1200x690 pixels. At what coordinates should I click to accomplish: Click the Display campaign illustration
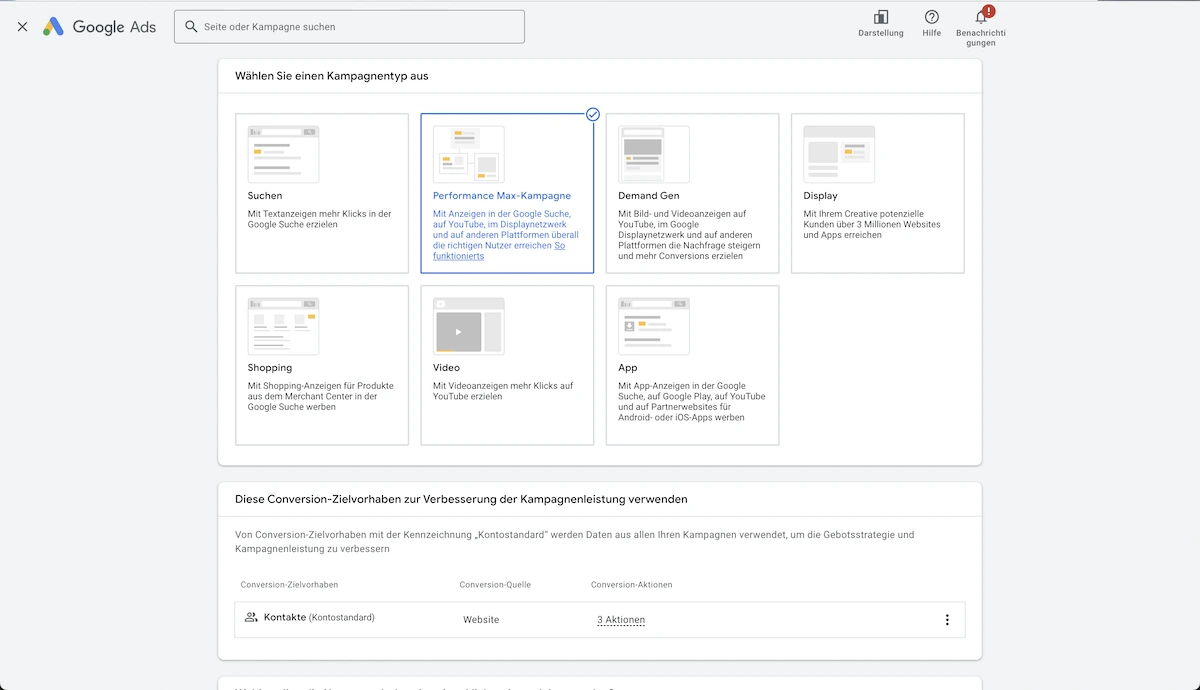839,154
